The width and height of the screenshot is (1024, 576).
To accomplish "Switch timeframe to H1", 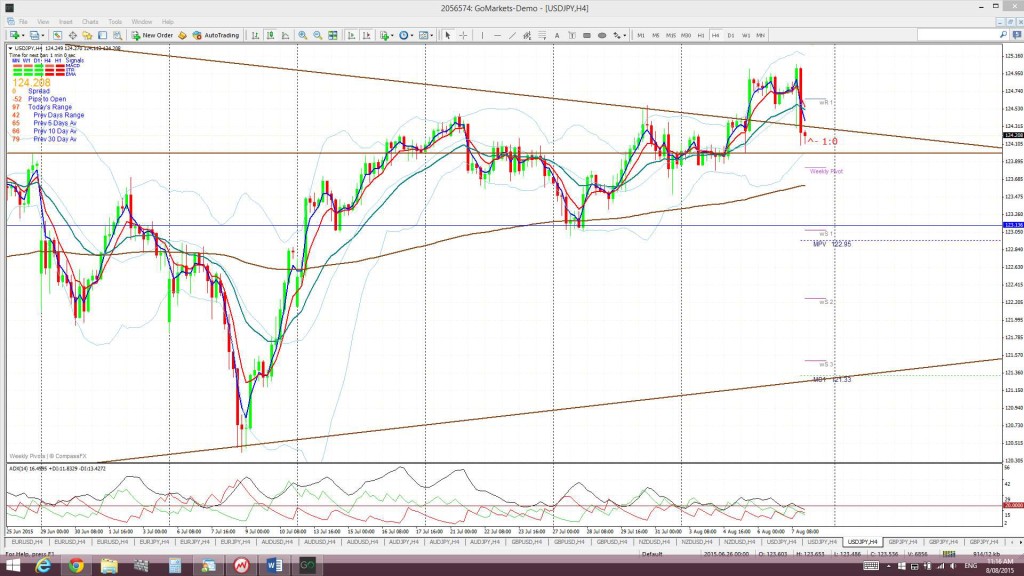I will pyautogui.click(x=701, y=35).
